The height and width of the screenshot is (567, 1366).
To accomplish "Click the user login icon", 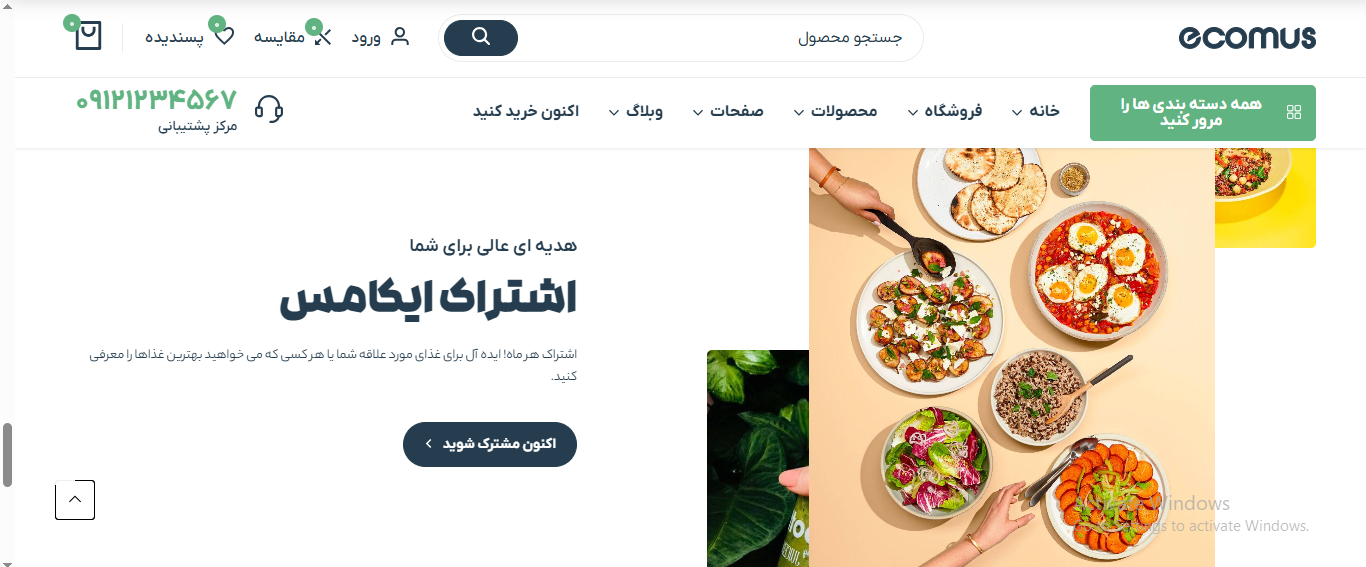I will click(400, 37).
